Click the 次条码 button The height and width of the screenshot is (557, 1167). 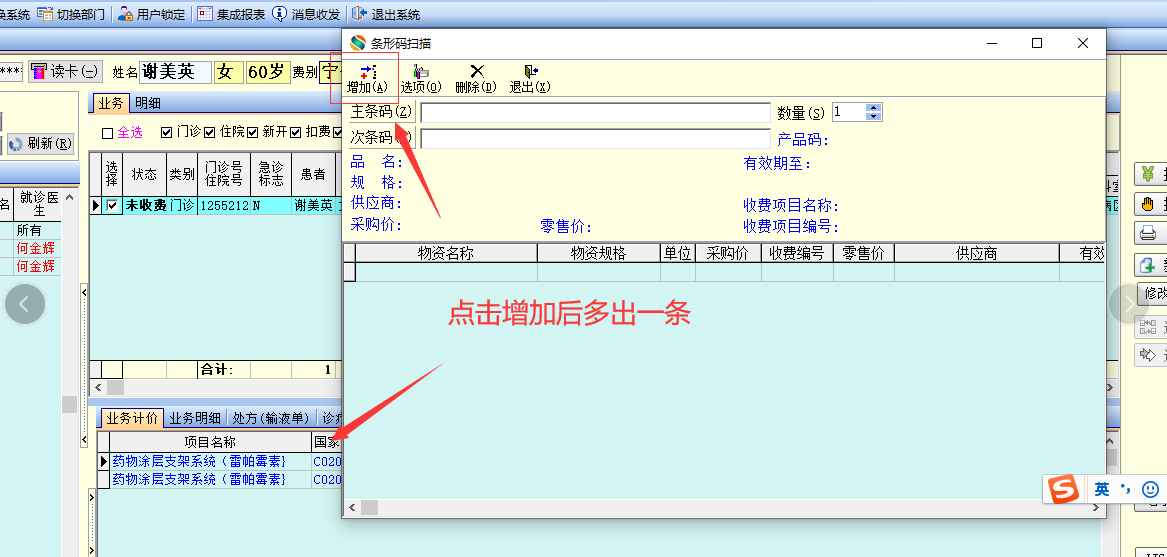coord(382,139)
